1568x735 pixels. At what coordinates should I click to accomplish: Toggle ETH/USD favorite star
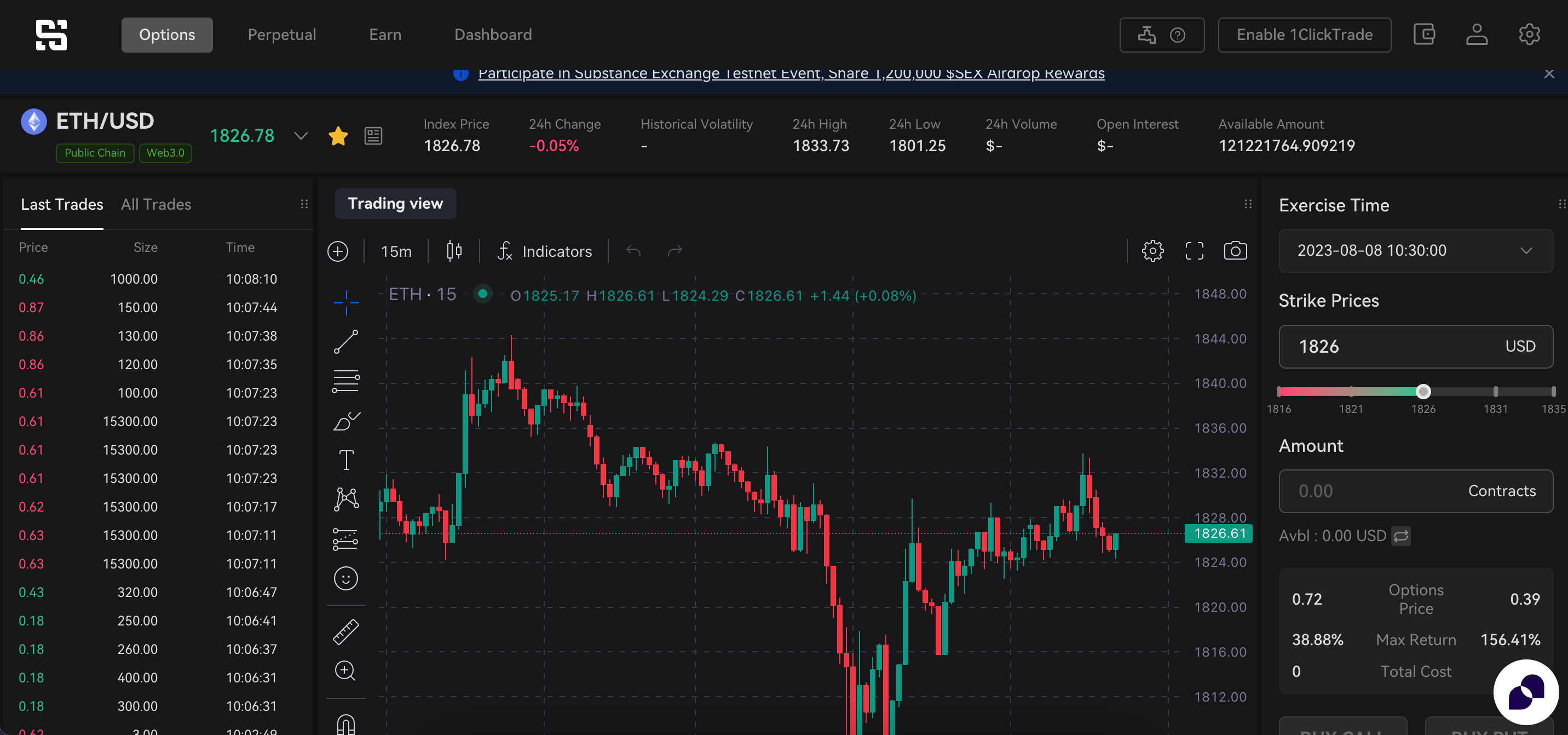pos(338,136)
